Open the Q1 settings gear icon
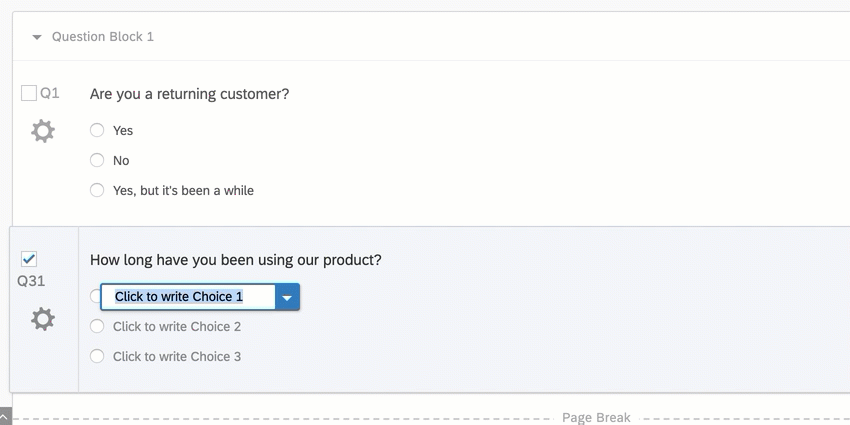The image size is (850, 425). coord(43,131)
